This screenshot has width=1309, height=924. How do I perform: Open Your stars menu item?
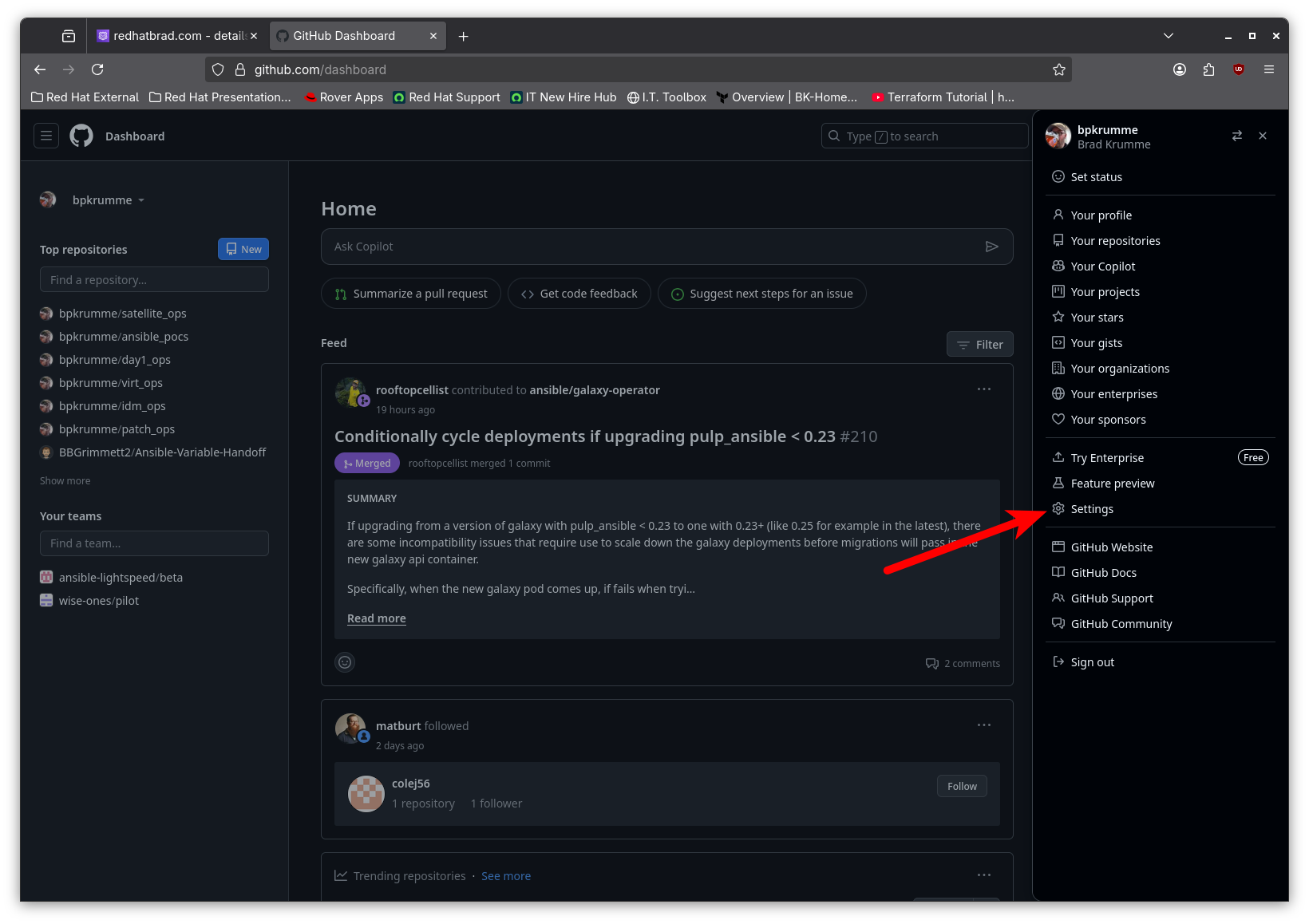click(x=1161, y=317)
